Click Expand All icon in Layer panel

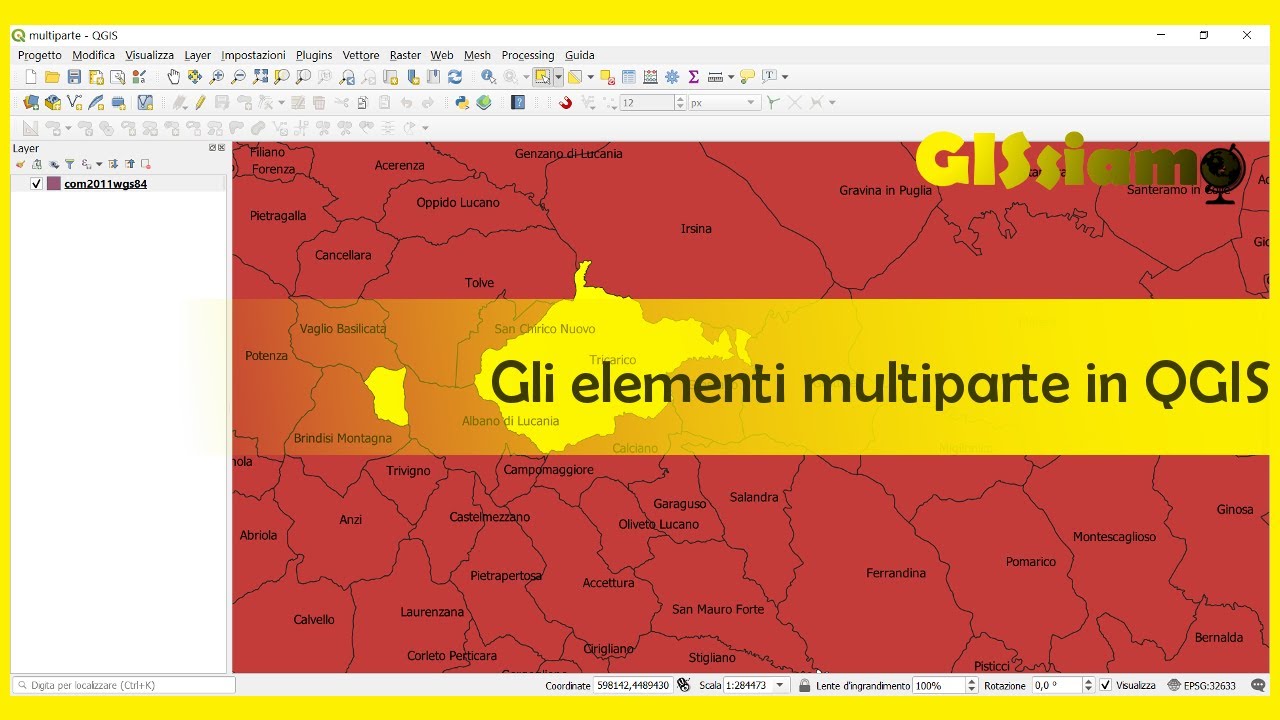[x=113, y=164]
